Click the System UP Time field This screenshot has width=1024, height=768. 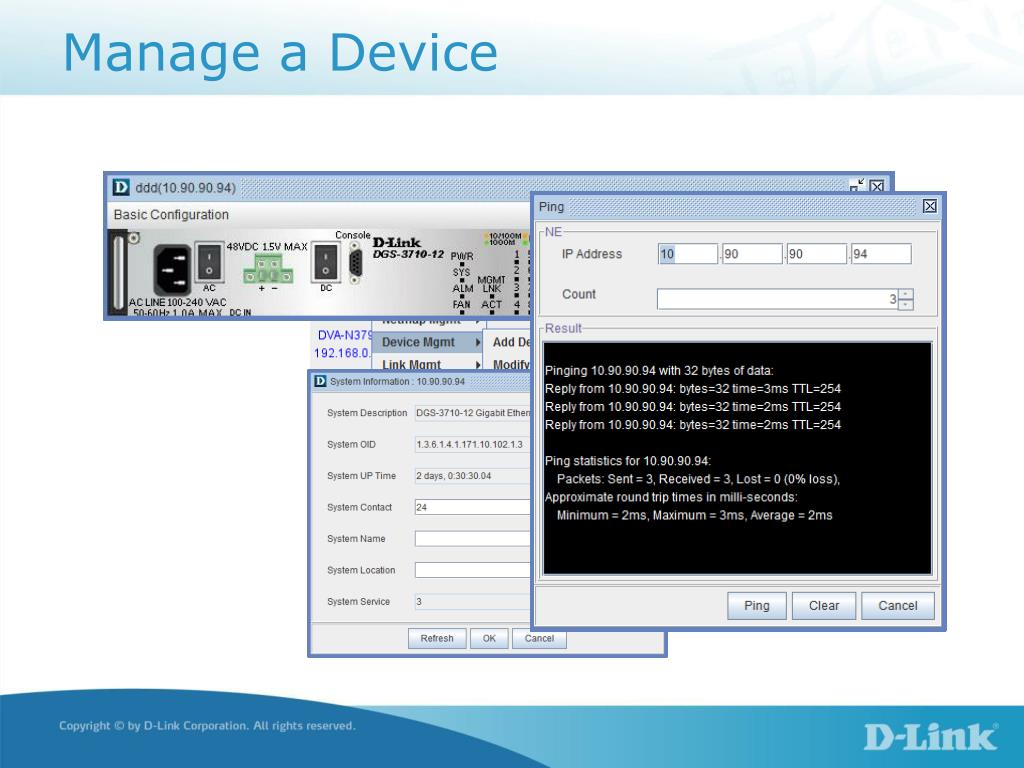pyautogui.click(x=473, y=476)
